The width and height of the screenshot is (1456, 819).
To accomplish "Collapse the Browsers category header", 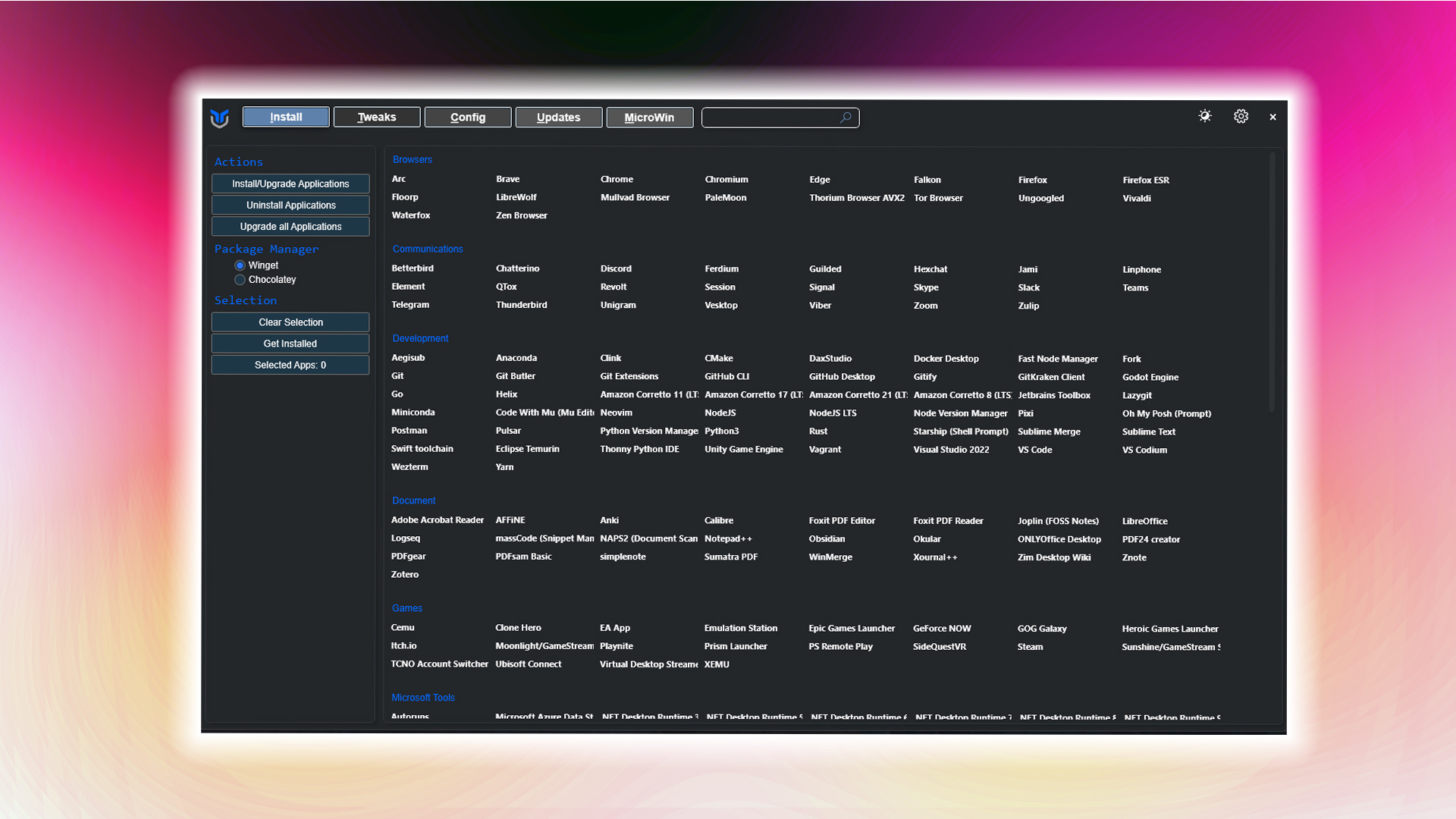I will coord(413,159).
